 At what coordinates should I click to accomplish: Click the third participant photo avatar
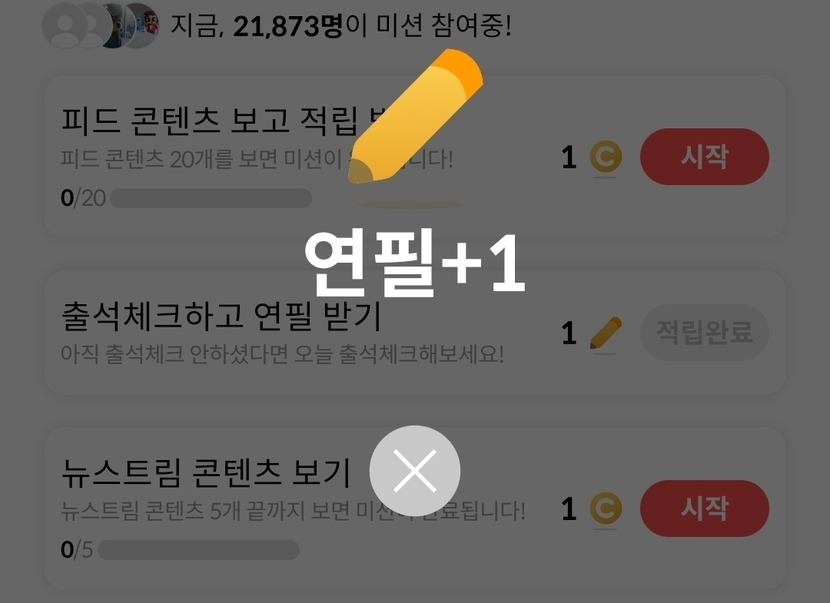pyautogui.click(x=113, y=25)
